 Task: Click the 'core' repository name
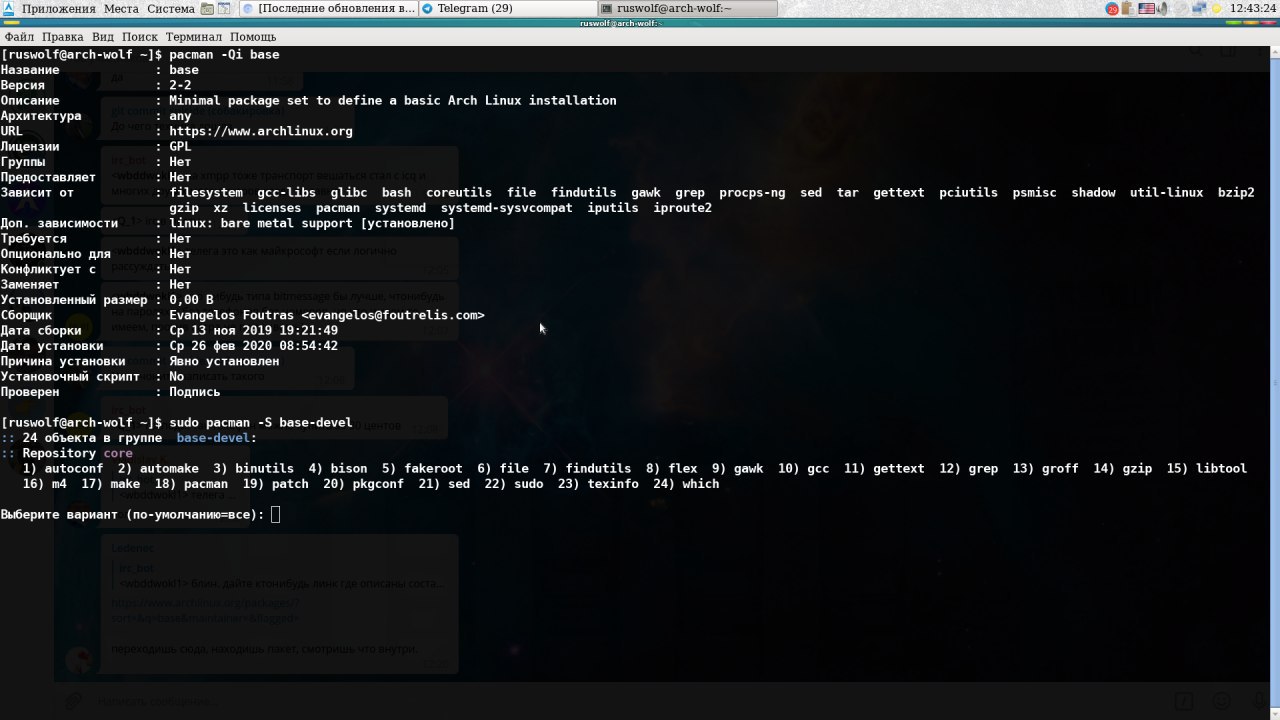117,454
